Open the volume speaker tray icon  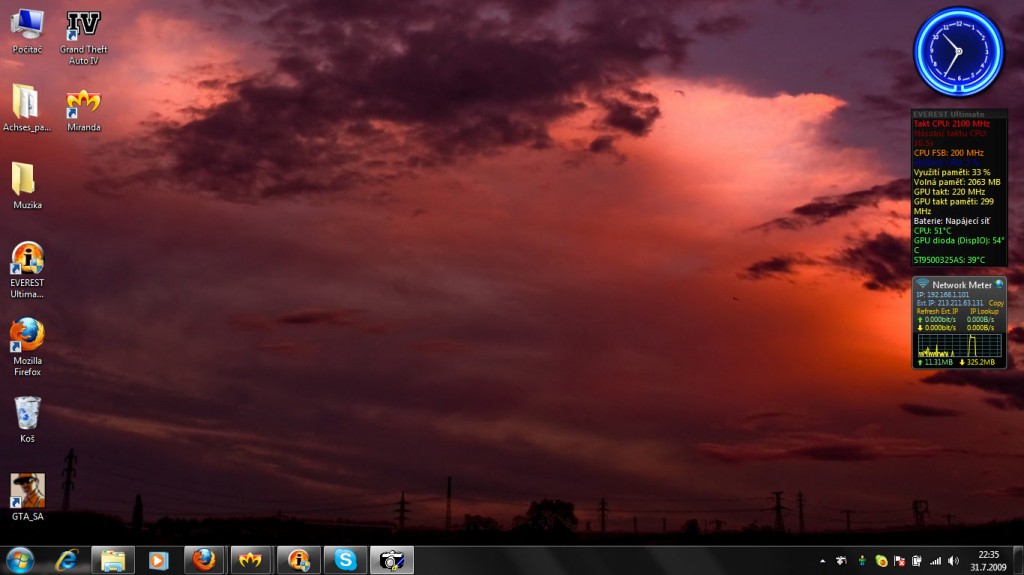(953, 561)
